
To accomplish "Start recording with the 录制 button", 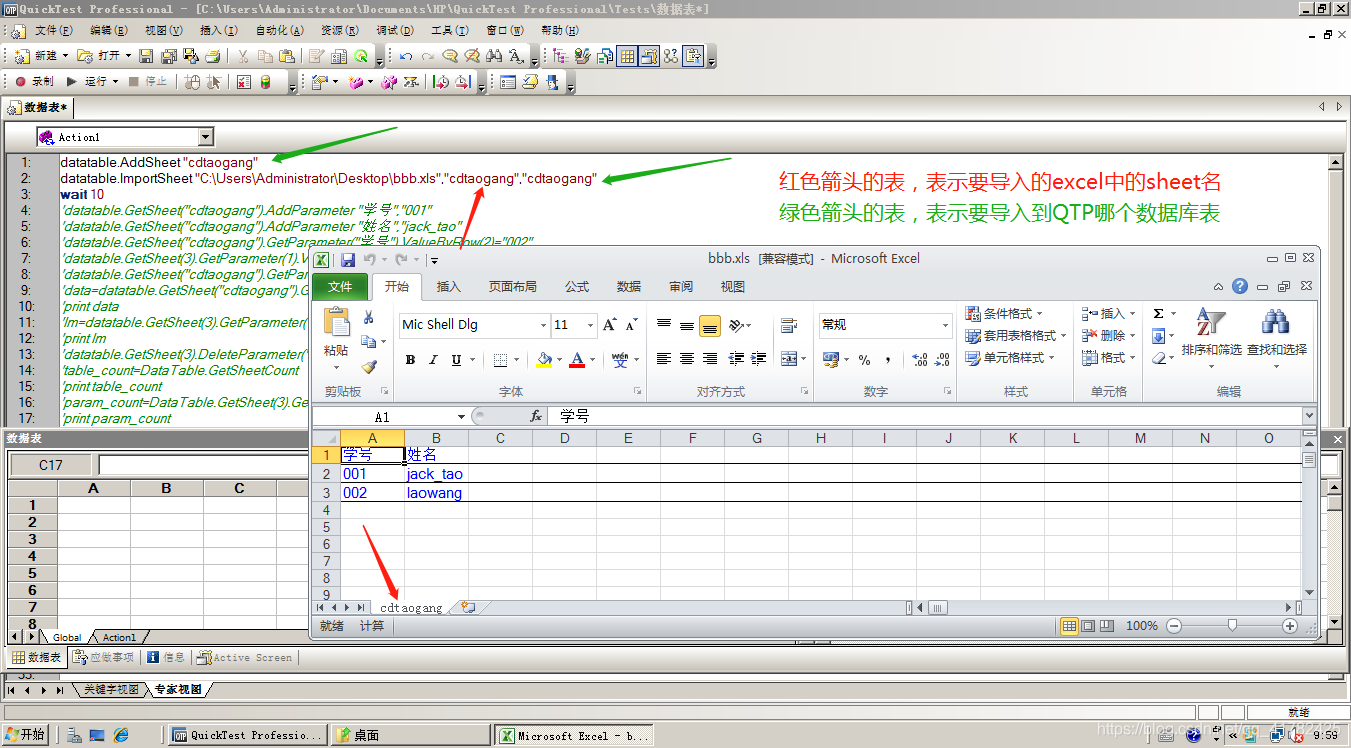I will [34, 82].
